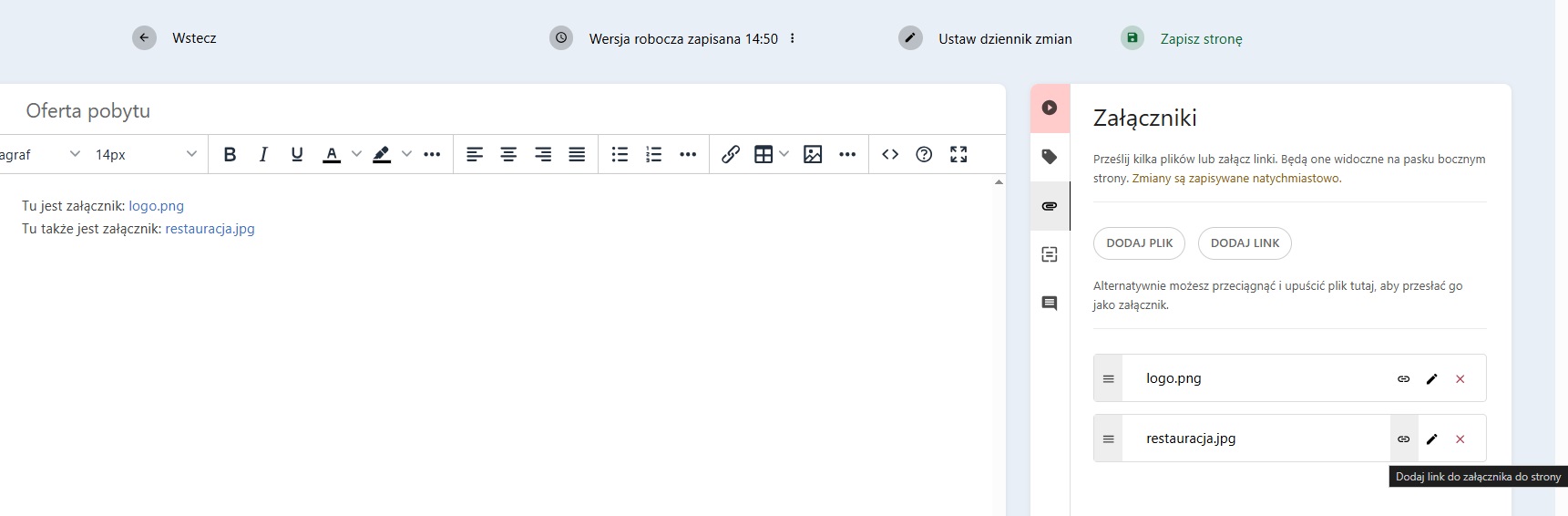The width and height of the screenshot is (1568, 516).
Task: Click the Oferta pobytu title field
Action: [x=364, y=111]
